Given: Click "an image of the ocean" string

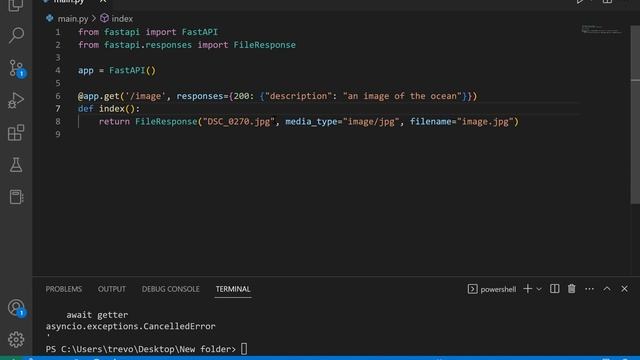Looking at the screenshot, I should click(x=402, y=96).
